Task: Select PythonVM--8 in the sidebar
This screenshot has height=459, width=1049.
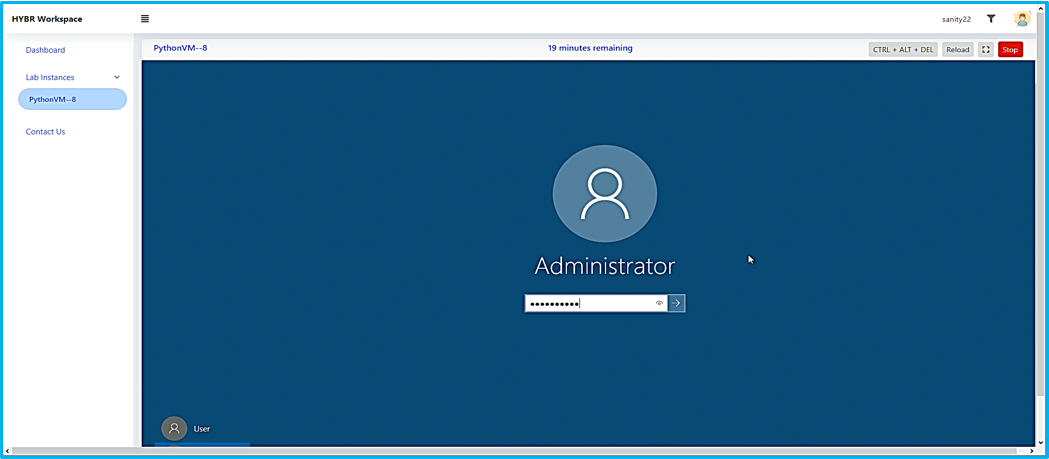Action: [72, 99]
